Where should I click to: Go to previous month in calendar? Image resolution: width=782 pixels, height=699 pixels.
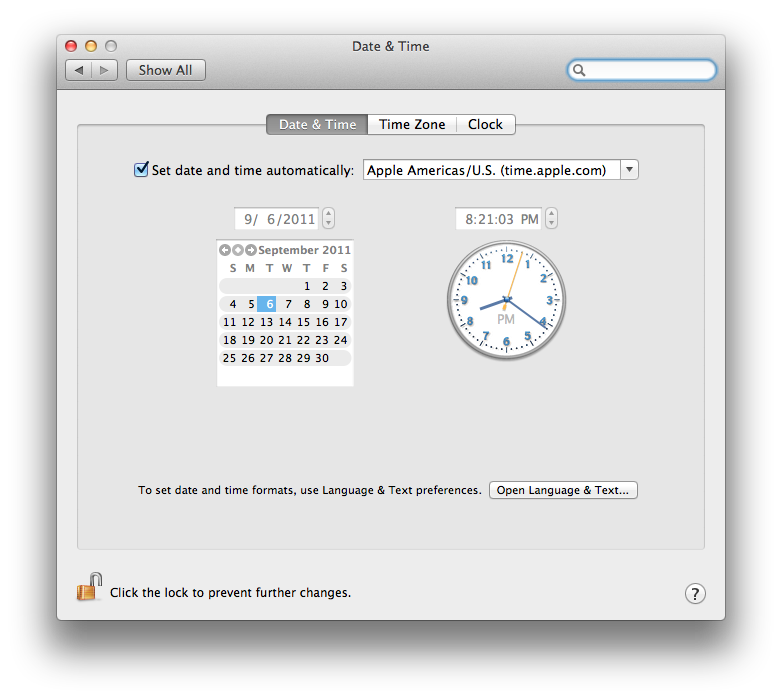click(224, 250)
